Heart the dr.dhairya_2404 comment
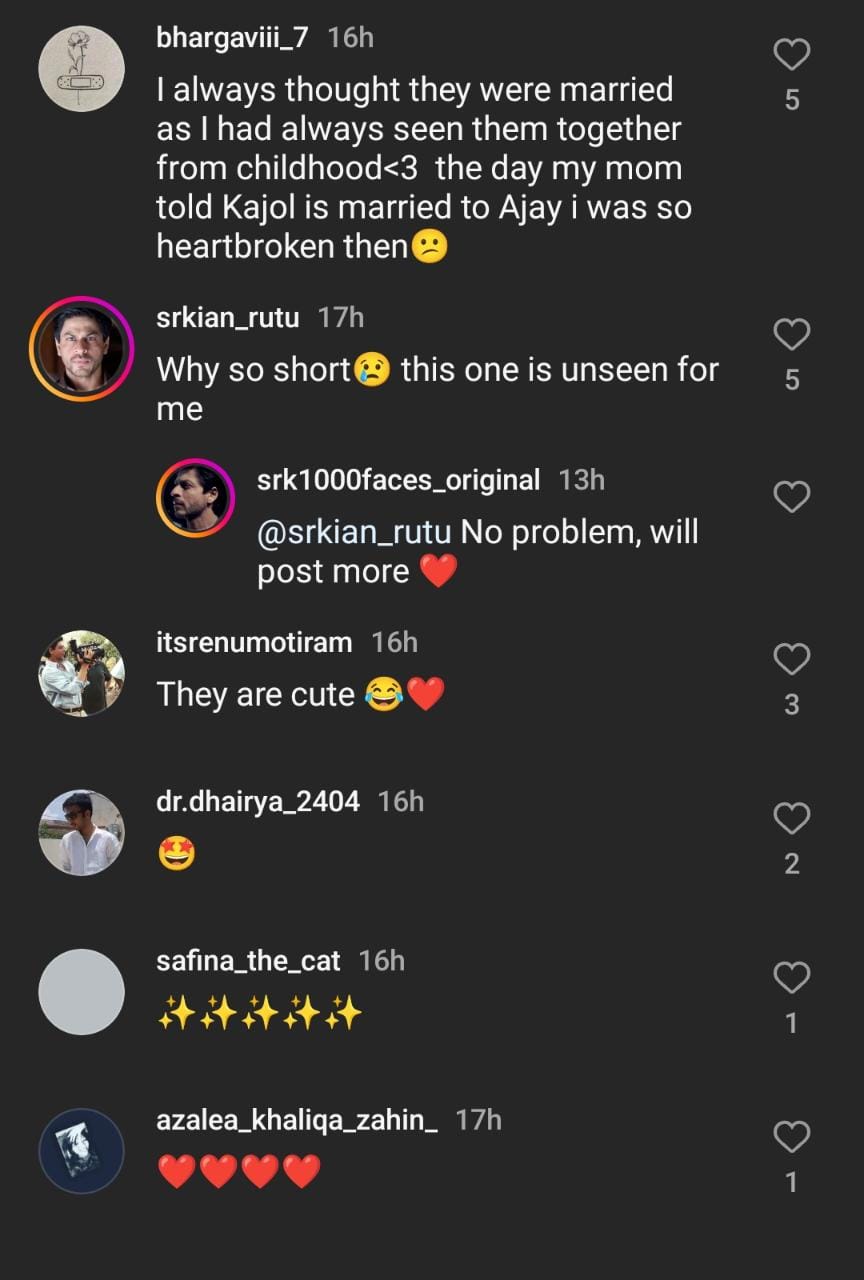Image resolution: width=864 pixels, height=1280 pixels. [791, 818]
